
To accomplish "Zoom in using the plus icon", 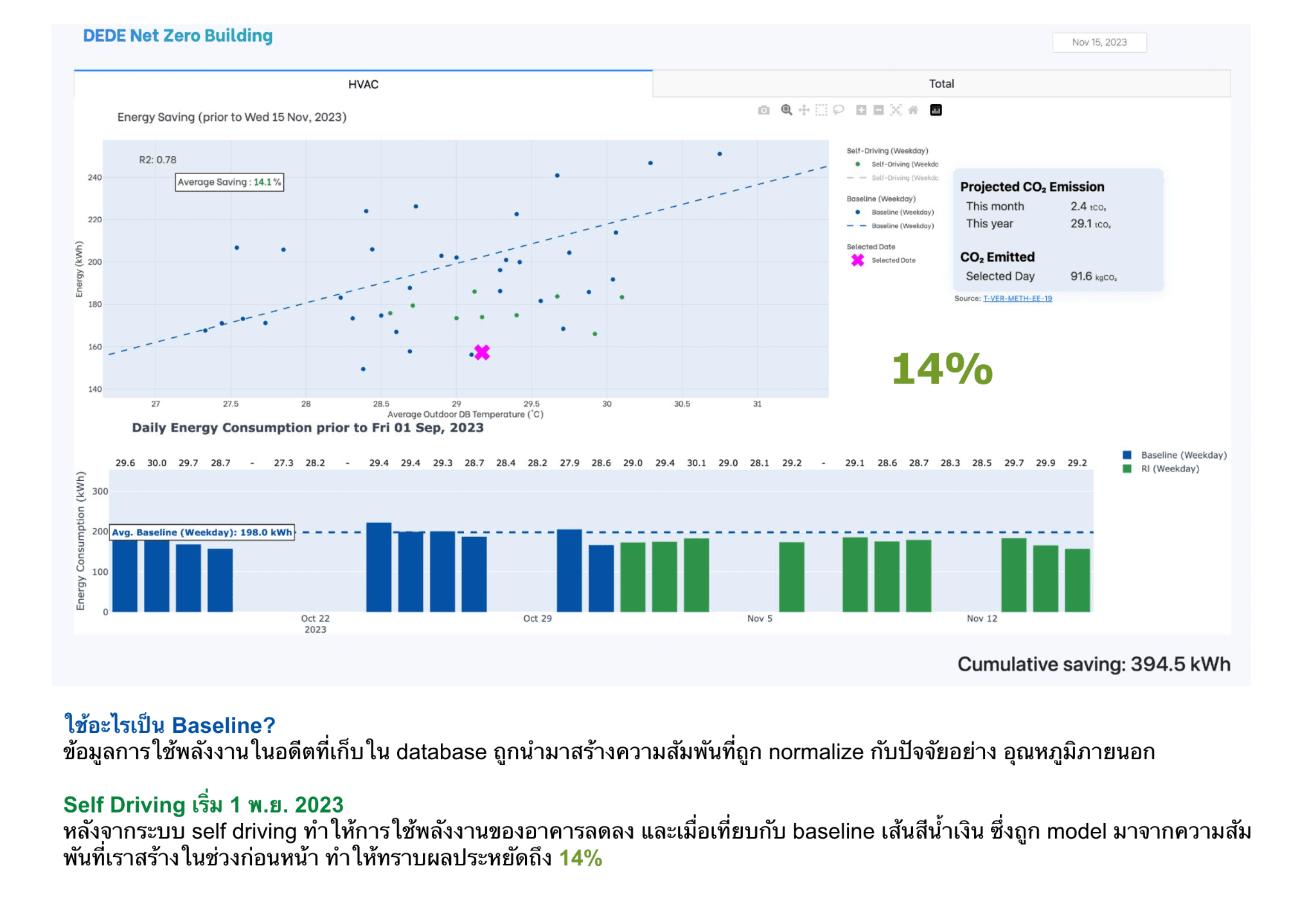I will click(862, 110).
